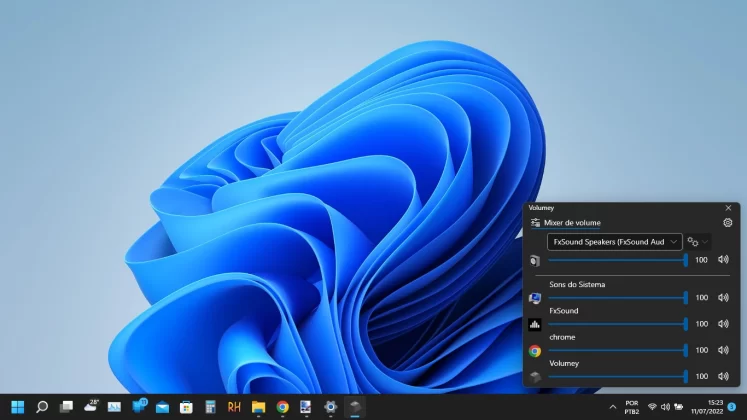
Task: Open FxSound Speakers output device dropdown
Action: 615,242
